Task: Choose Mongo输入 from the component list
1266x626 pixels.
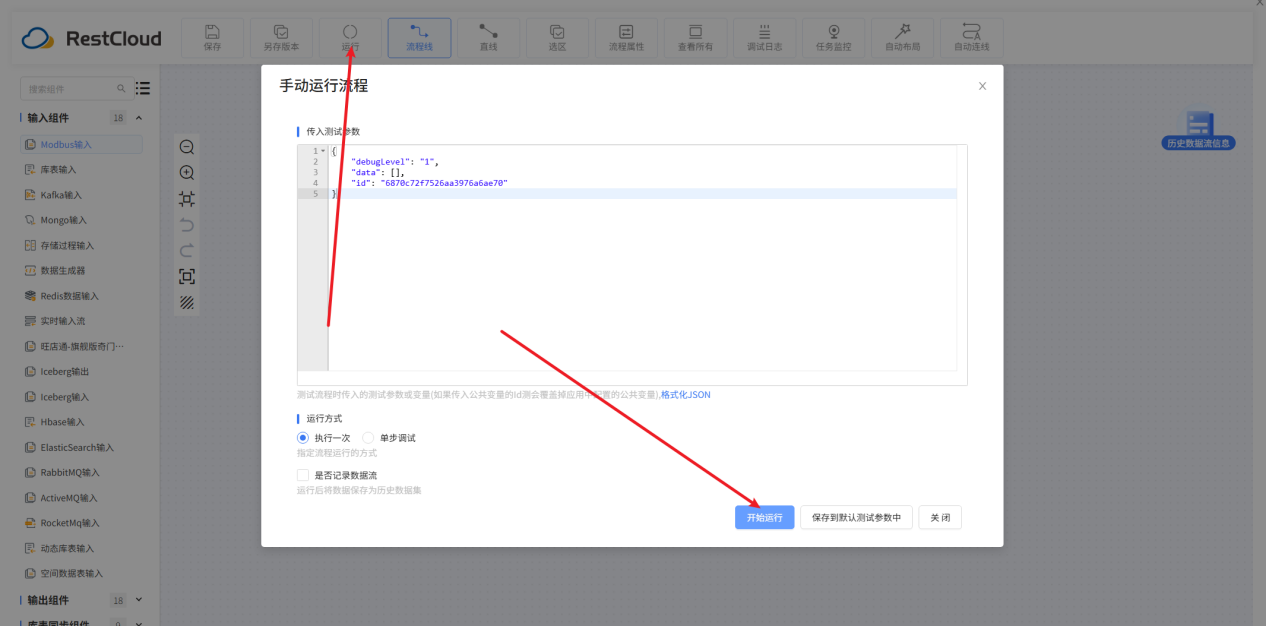Action: point(63,220)
